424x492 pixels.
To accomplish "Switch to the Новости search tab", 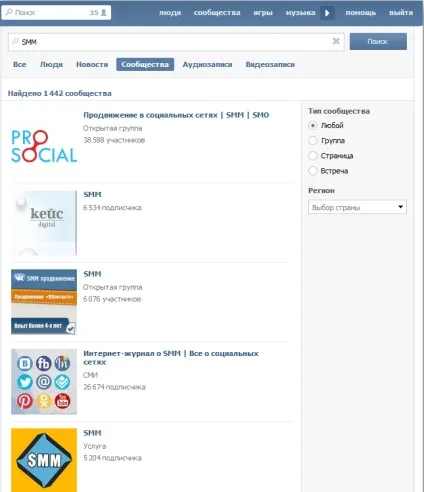I will tap(92, 64).
